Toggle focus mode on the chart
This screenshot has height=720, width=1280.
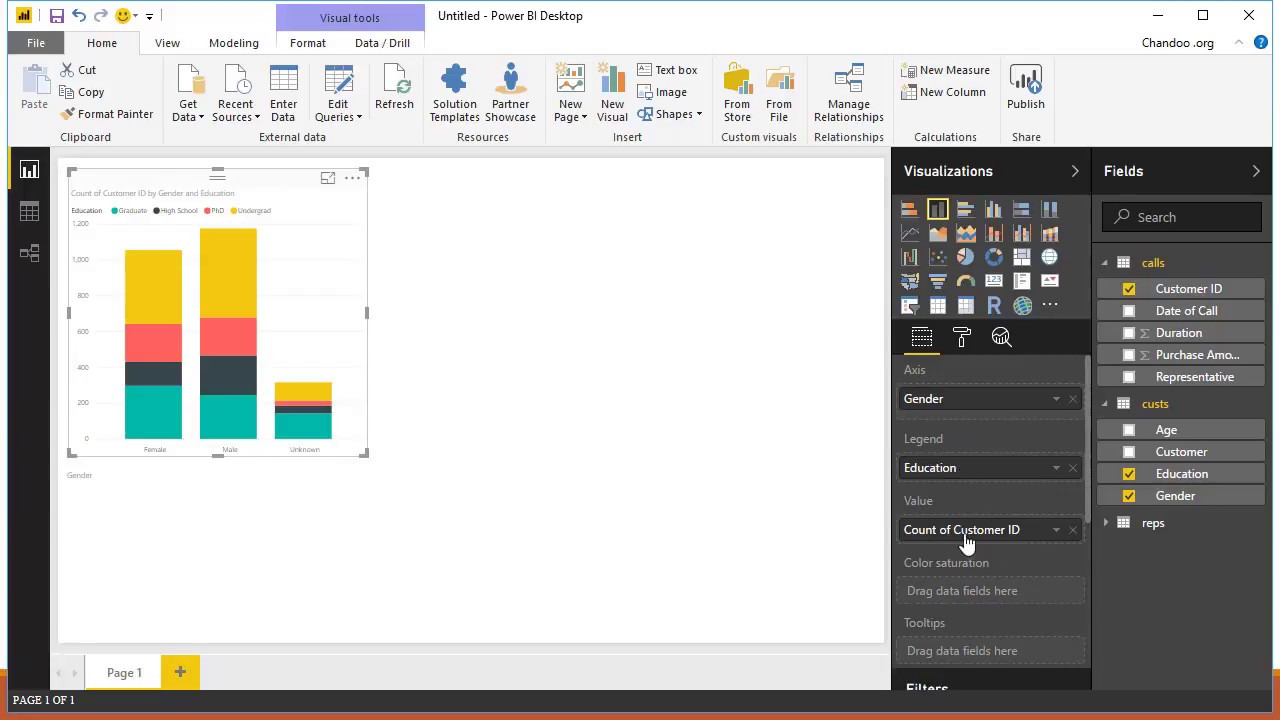327,178
